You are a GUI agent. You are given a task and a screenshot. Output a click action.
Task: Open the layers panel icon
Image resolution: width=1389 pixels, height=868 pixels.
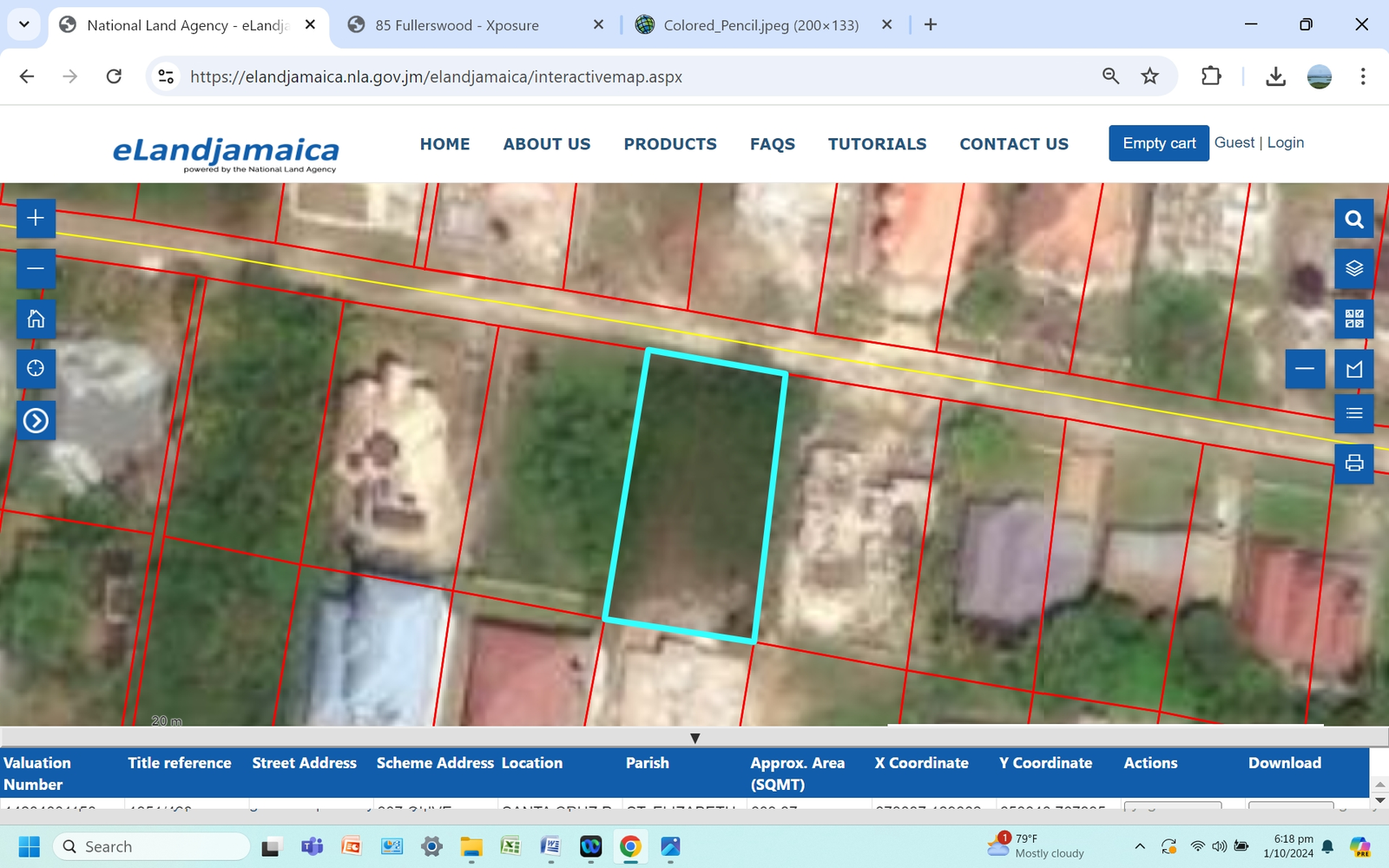[1353, 269]
